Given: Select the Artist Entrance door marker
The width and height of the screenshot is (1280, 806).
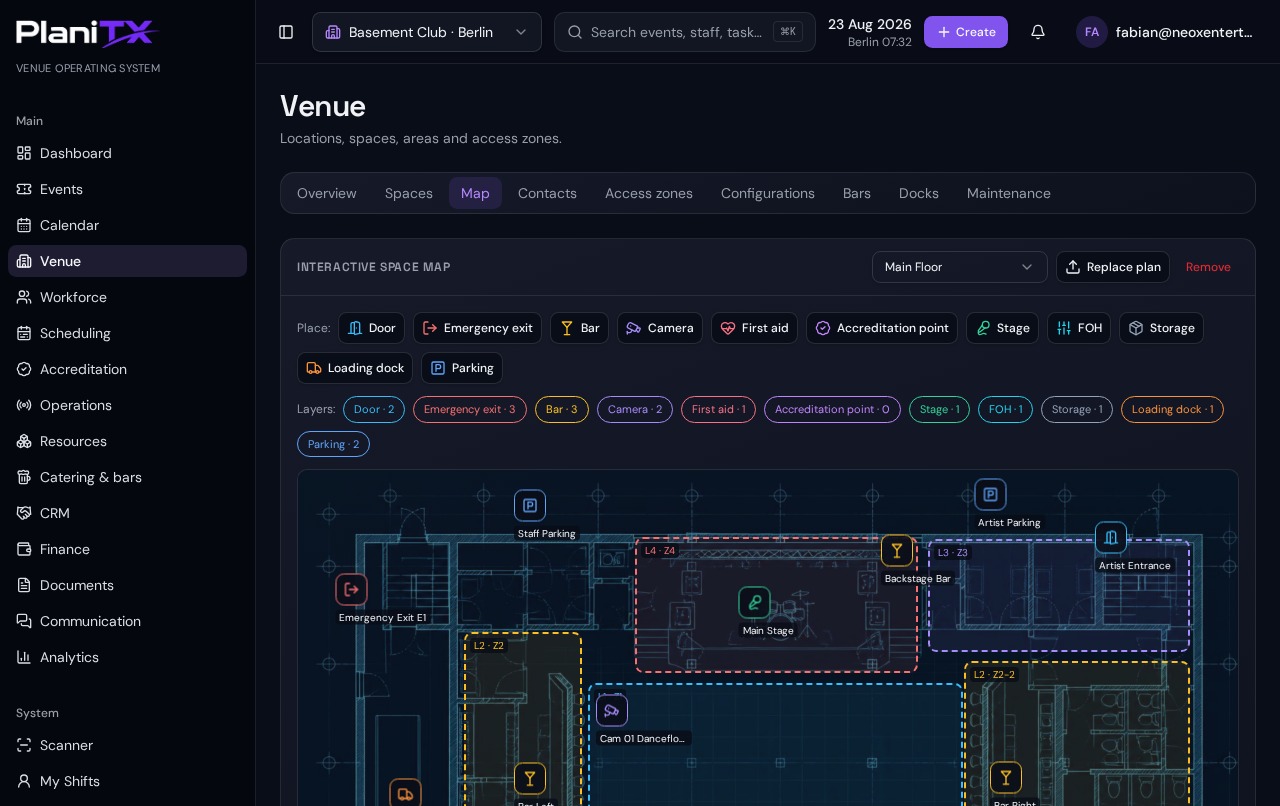Looking at the screenshot, I should click(x=1111, y=537).
